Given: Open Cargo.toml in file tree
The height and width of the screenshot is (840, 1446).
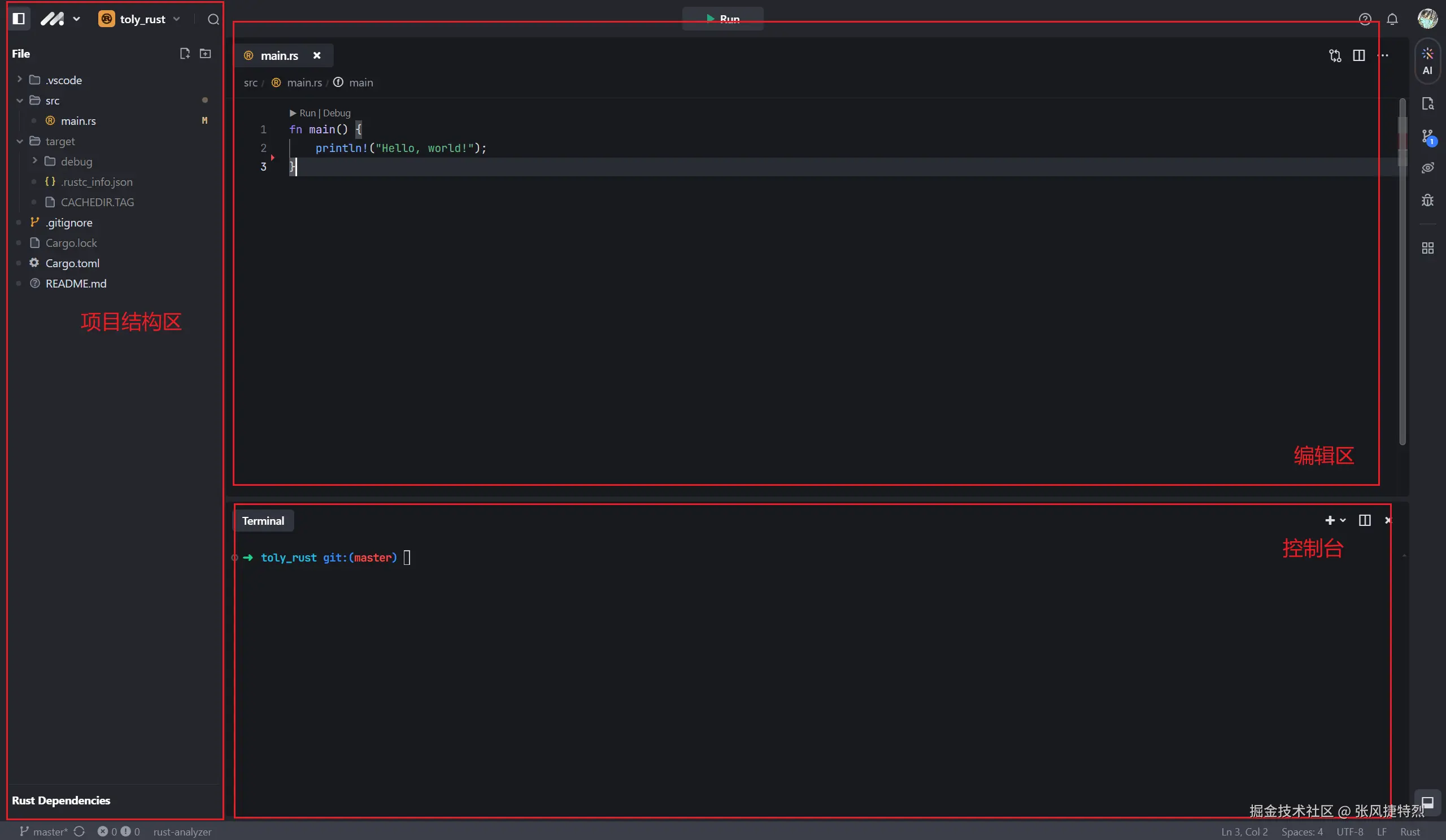Looking at the screenshot, I should click(x=72, y=263).
